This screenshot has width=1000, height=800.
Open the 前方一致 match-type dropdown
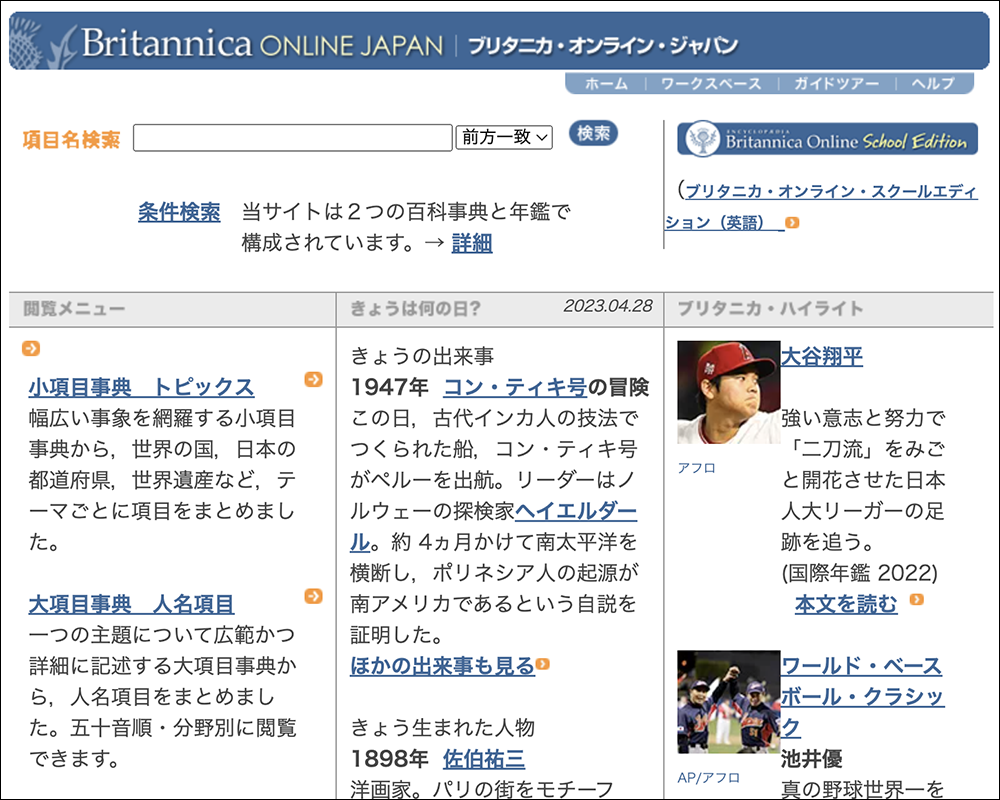click(504, 137)
